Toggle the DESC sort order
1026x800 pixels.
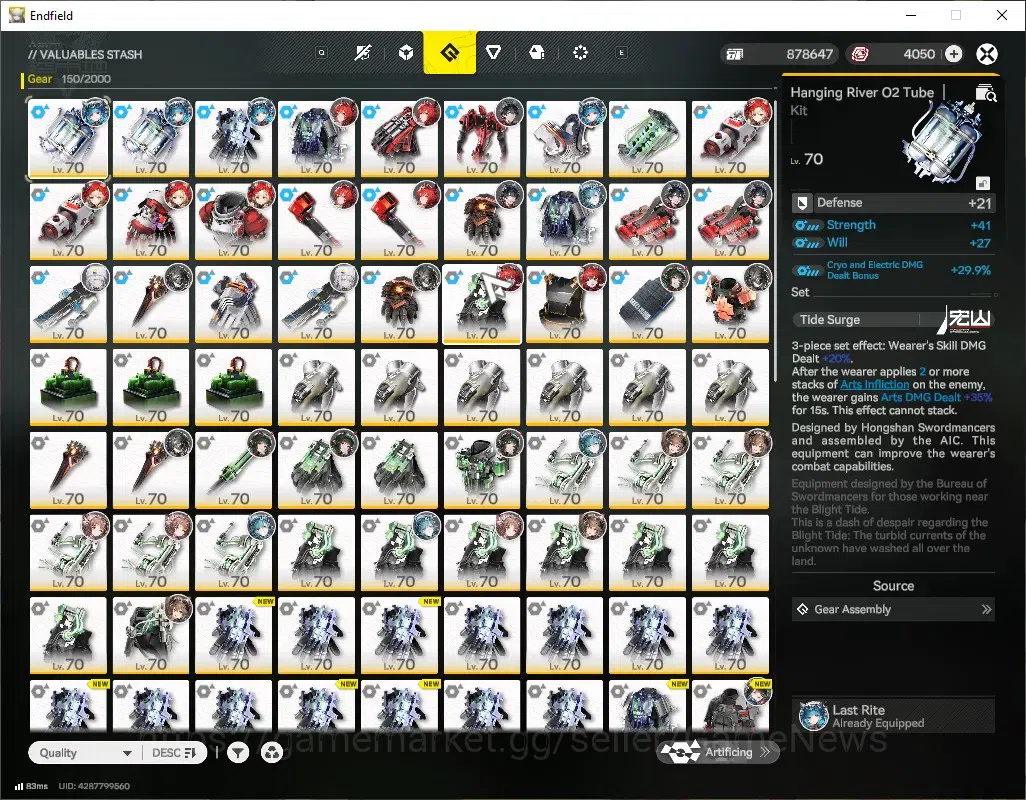[x=174, y=753]
